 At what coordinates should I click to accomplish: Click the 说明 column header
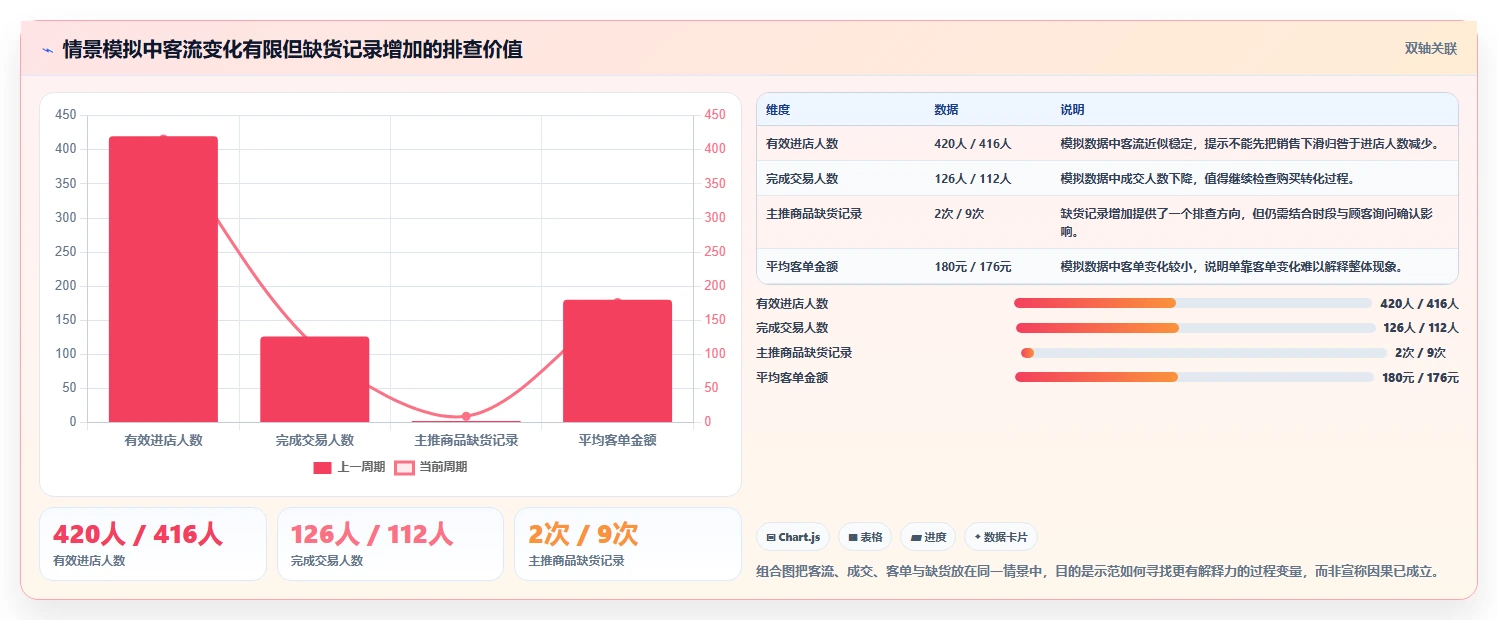coord(1072,110)
